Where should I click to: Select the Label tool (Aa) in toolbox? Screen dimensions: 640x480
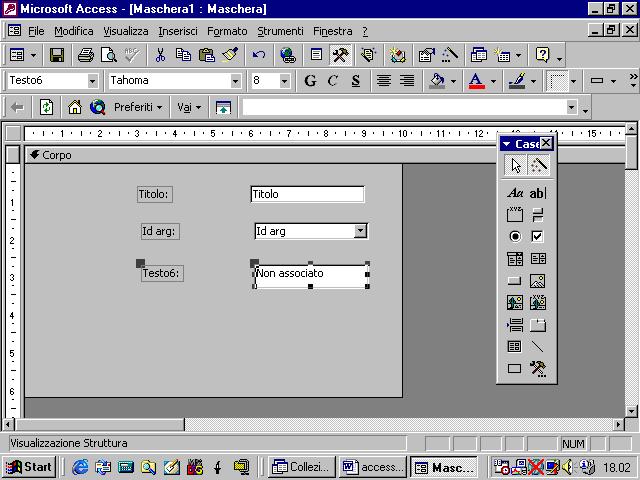[x=515, y=193]
